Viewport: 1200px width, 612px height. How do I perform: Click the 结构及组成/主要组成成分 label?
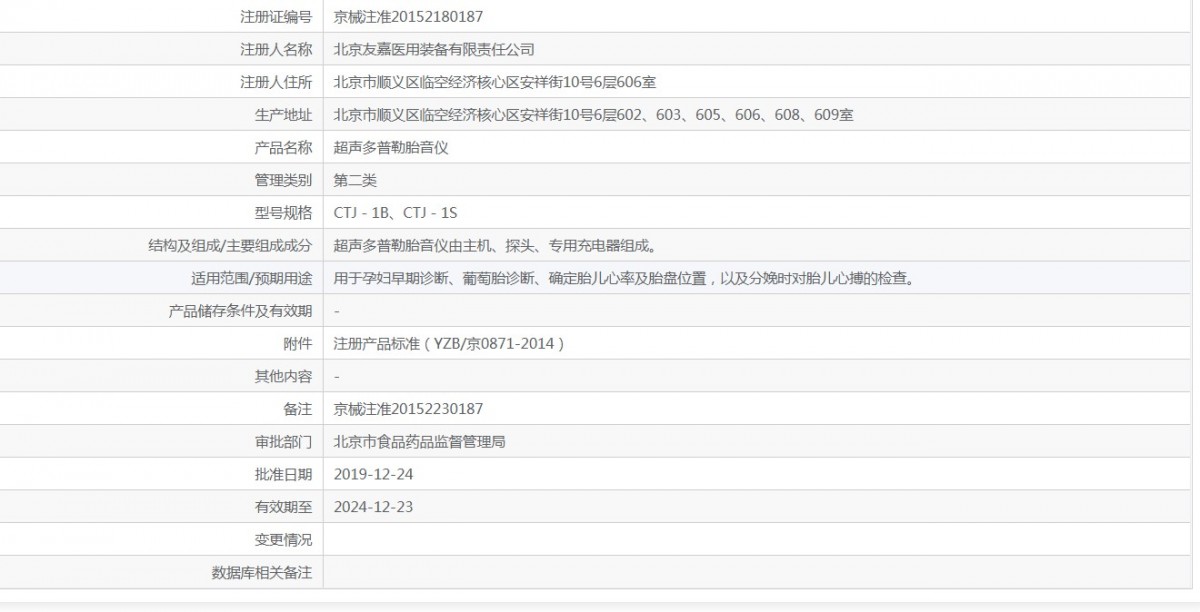pyautogui.click(x=230, y=246)
